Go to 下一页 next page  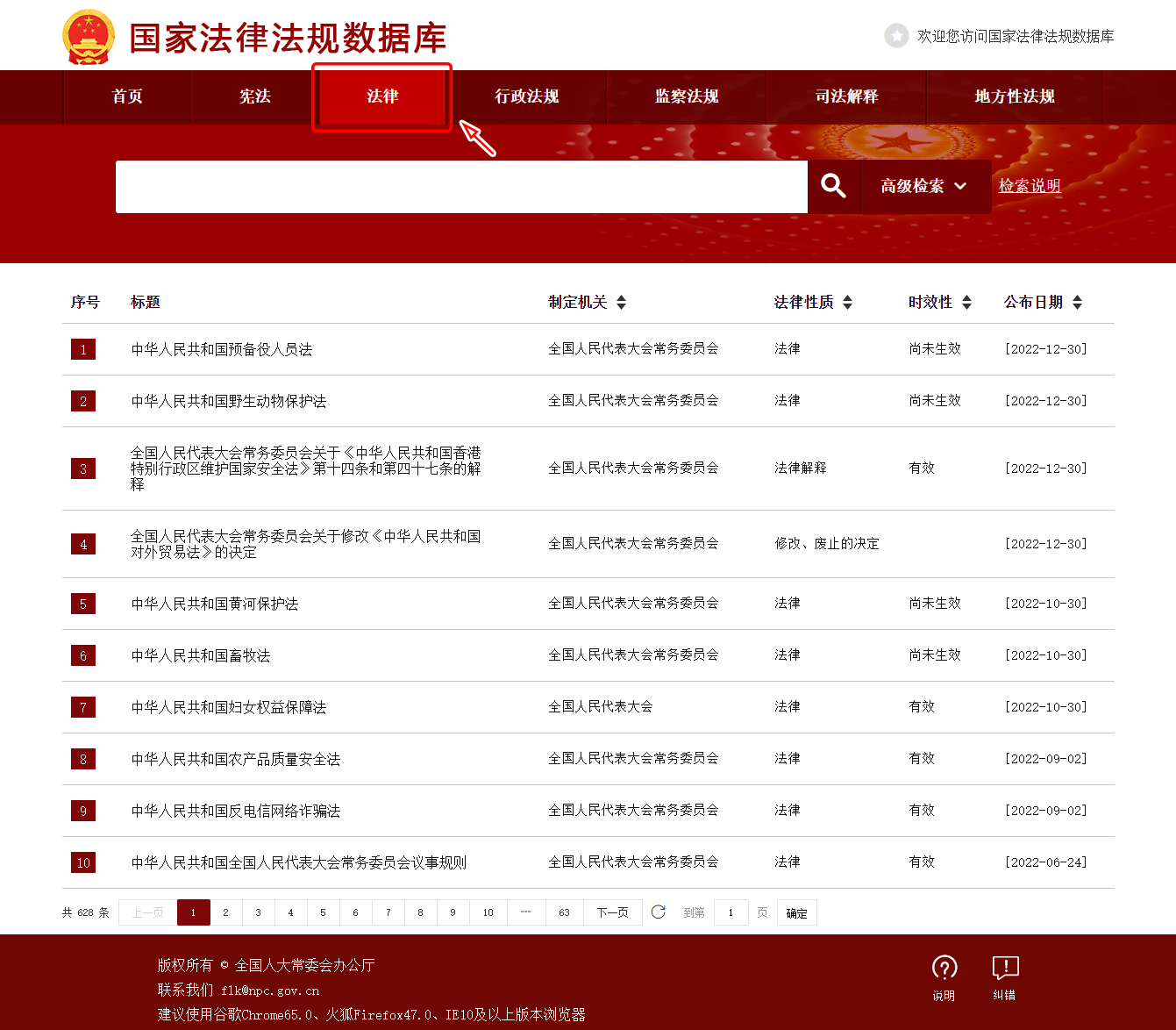(612, 912)
